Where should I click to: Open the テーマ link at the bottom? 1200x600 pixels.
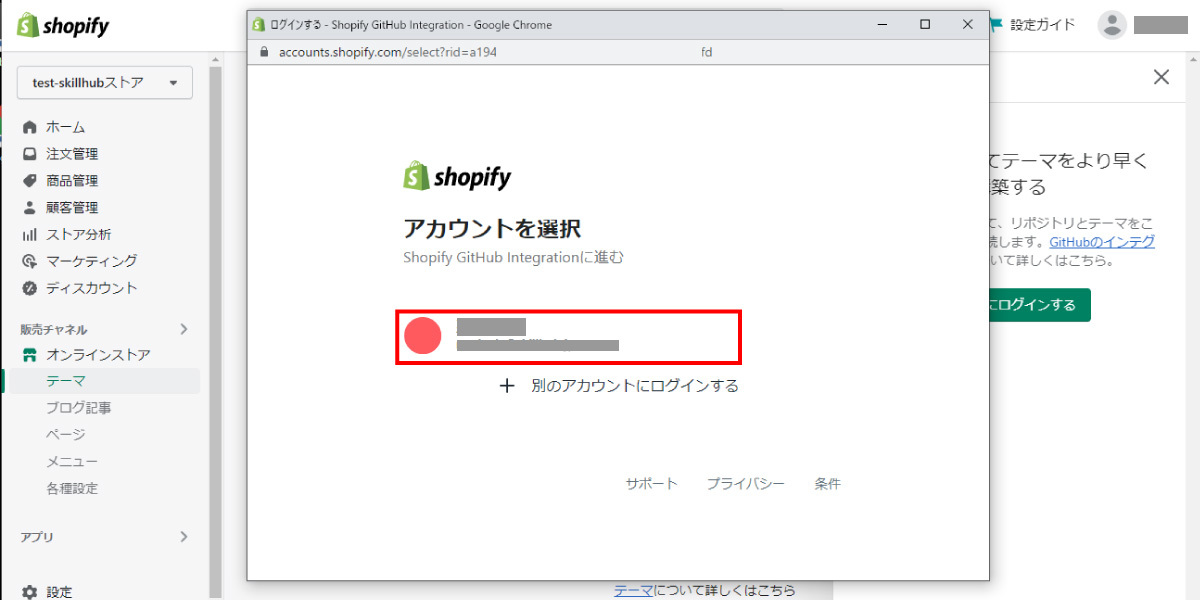pos(633,590)
